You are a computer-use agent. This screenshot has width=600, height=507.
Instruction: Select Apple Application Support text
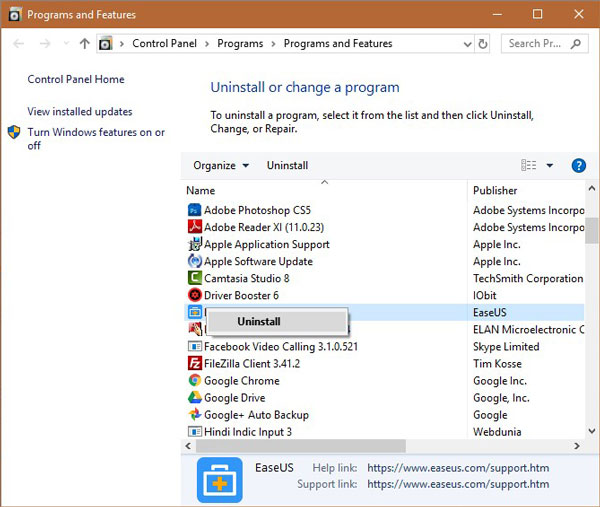click(267, 244)
